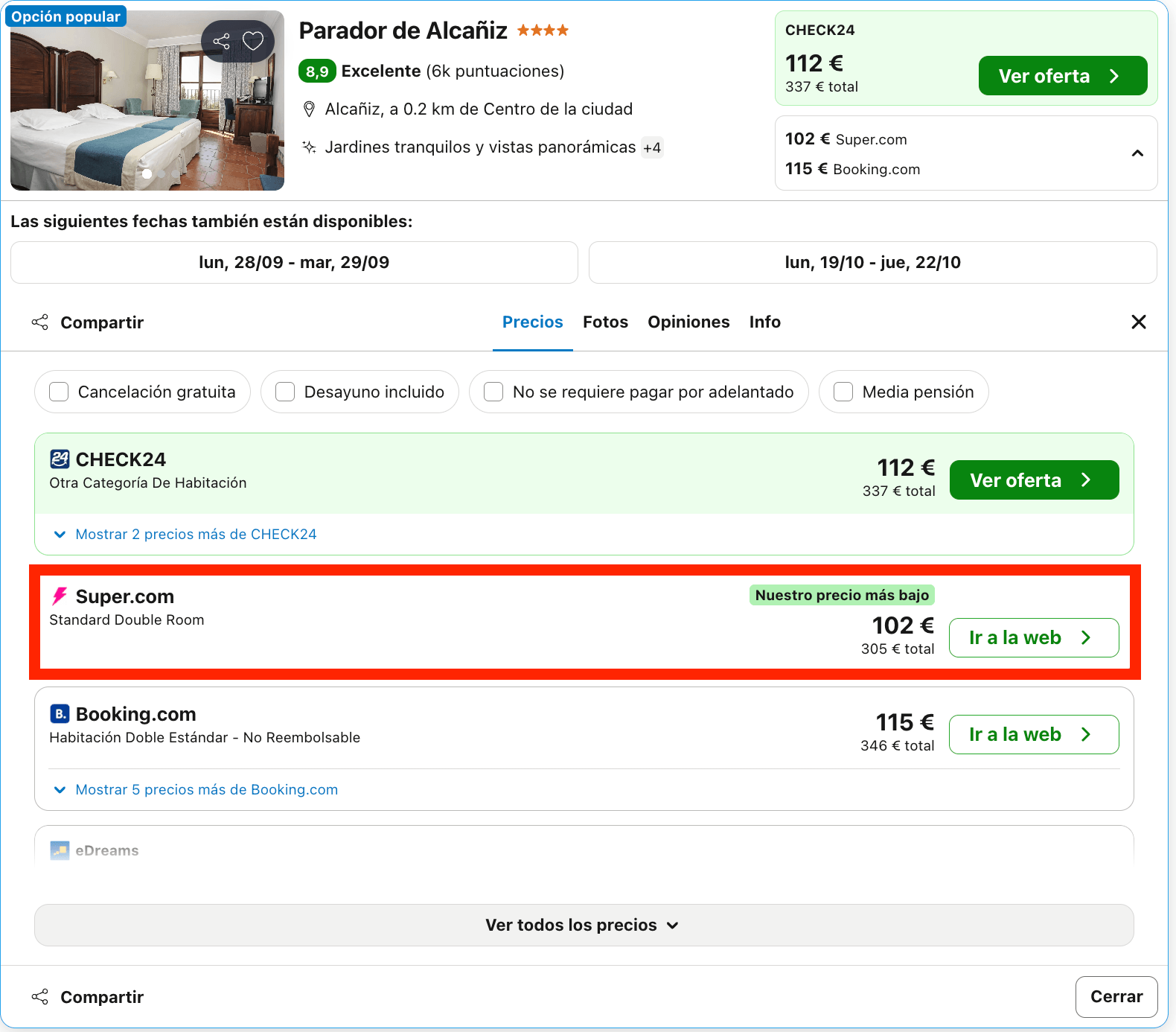1176x1032 pixels.
Task: Click share icon next to top Compartir
Action: tap(40, 322)
